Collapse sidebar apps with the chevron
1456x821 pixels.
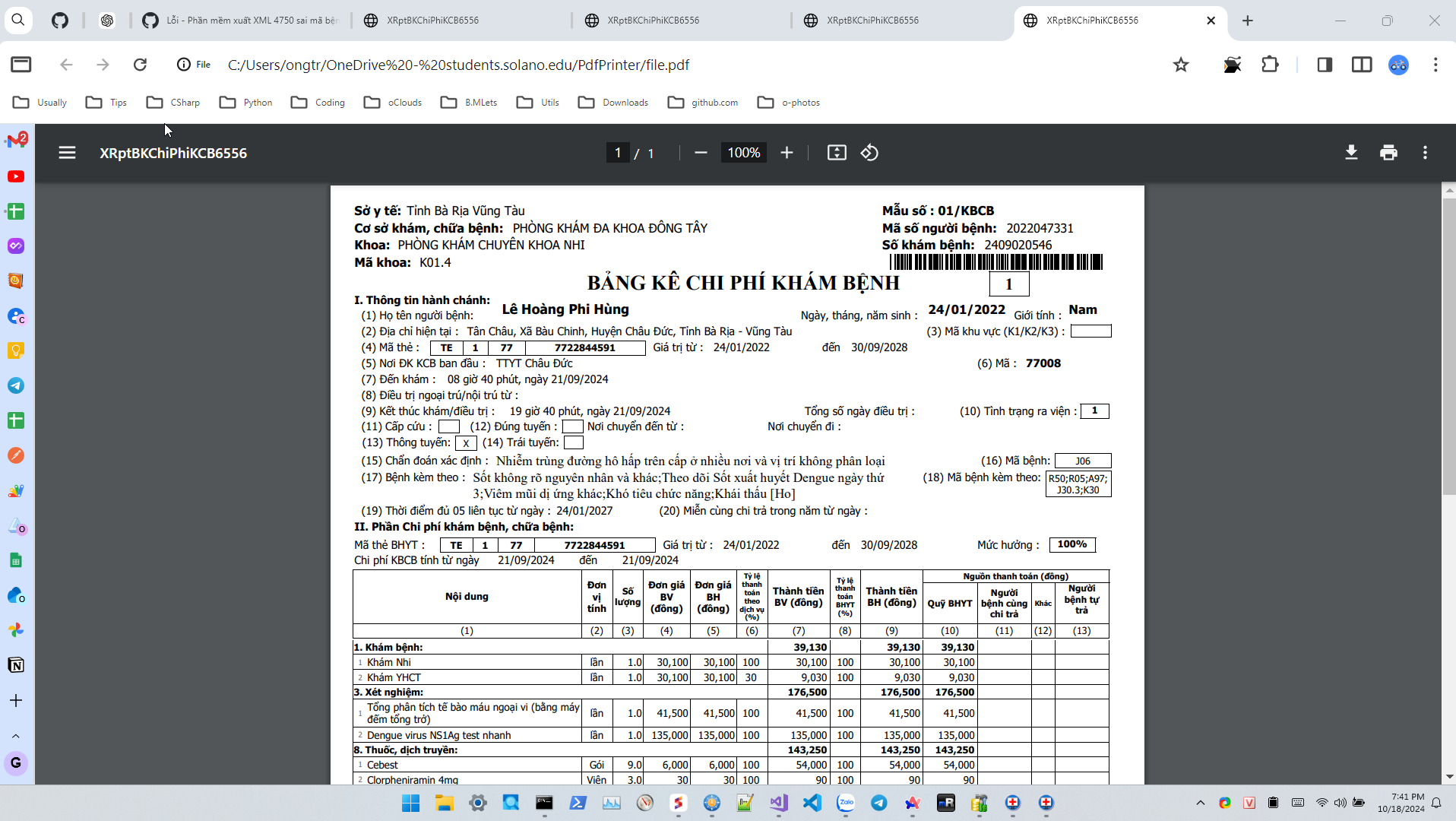pos(16,736)
